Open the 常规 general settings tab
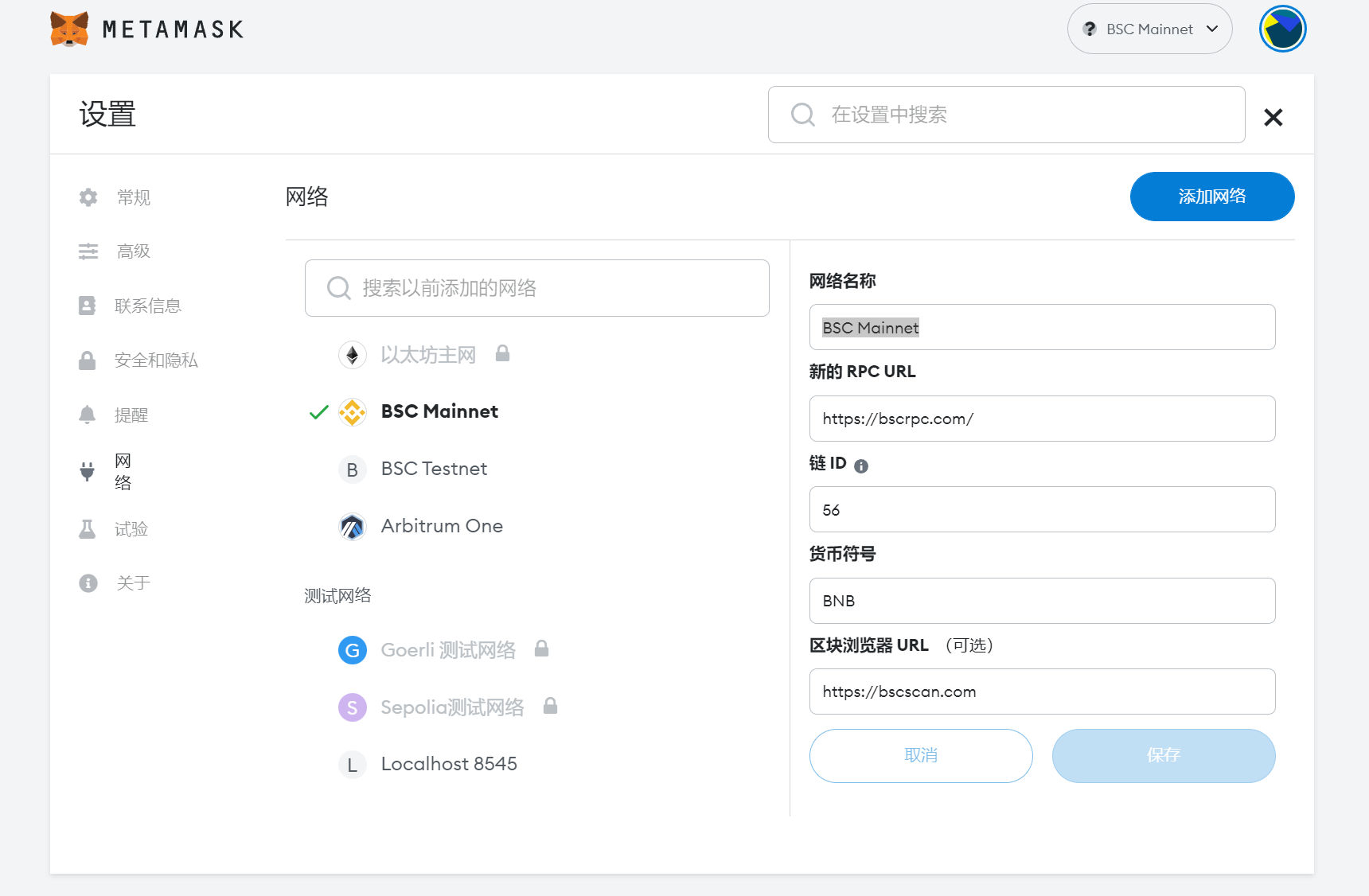 pos(133,197)
